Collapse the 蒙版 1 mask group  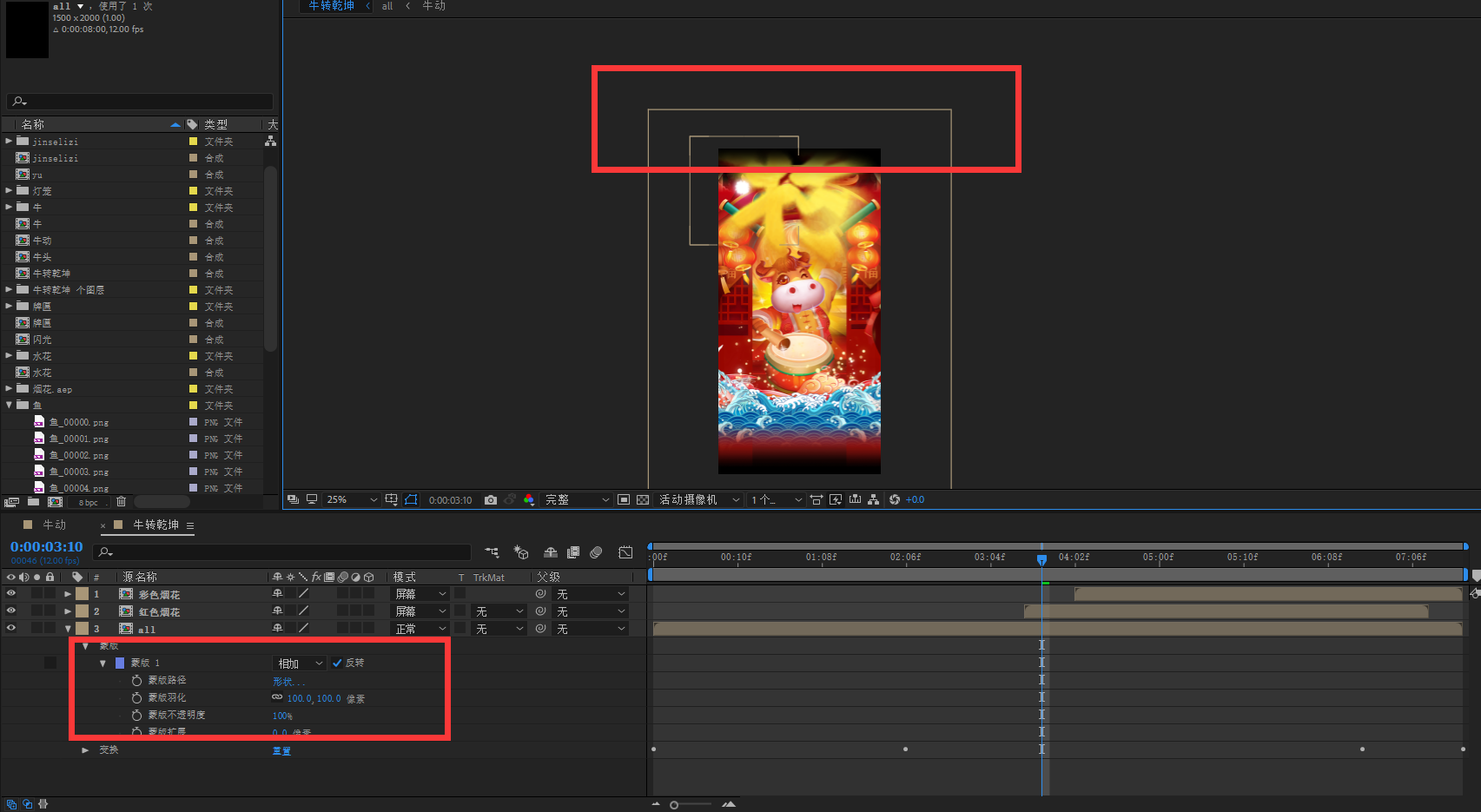pos(102,663)
